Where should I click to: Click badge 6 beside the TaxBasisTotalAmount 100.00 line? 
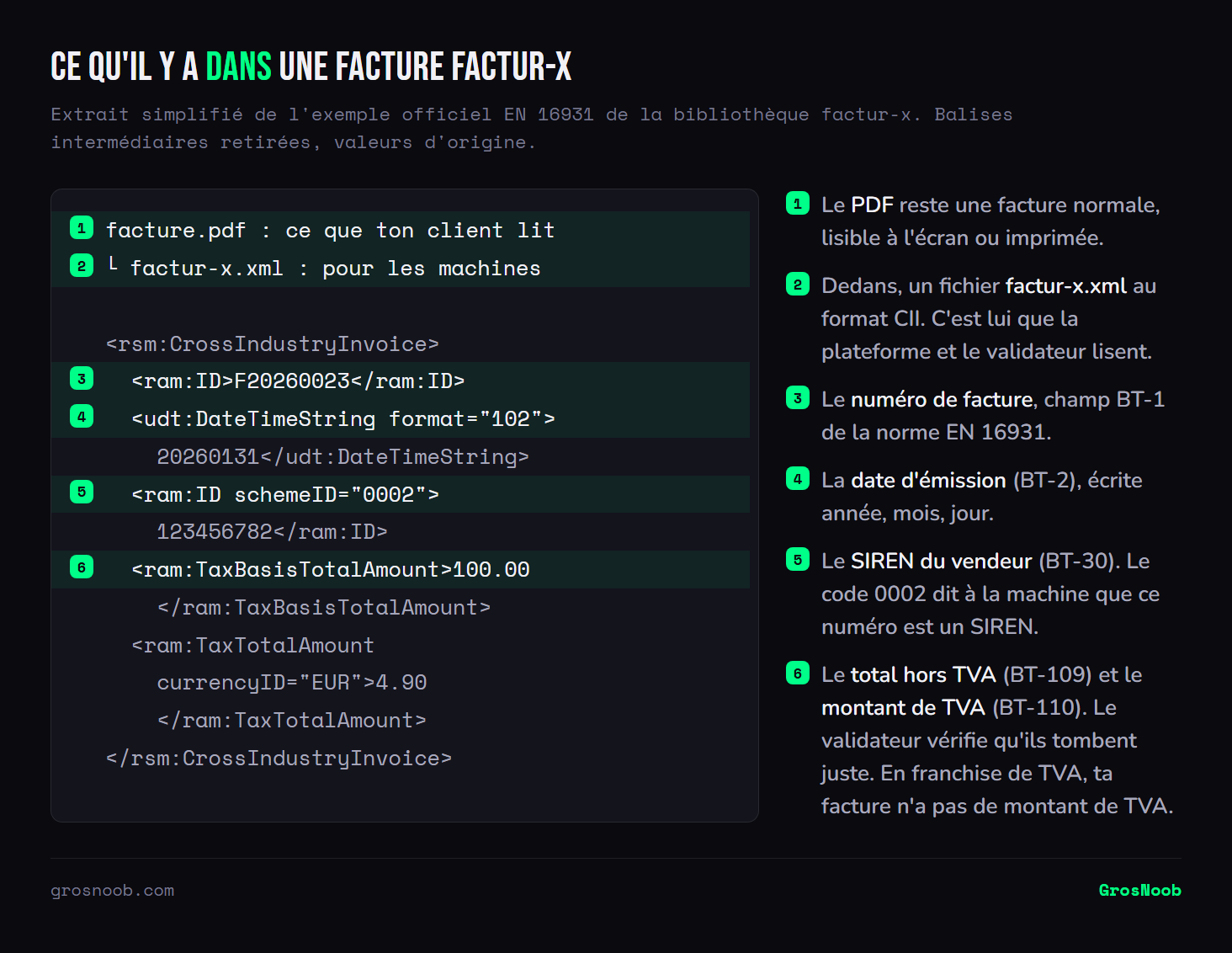click(82, 567)
